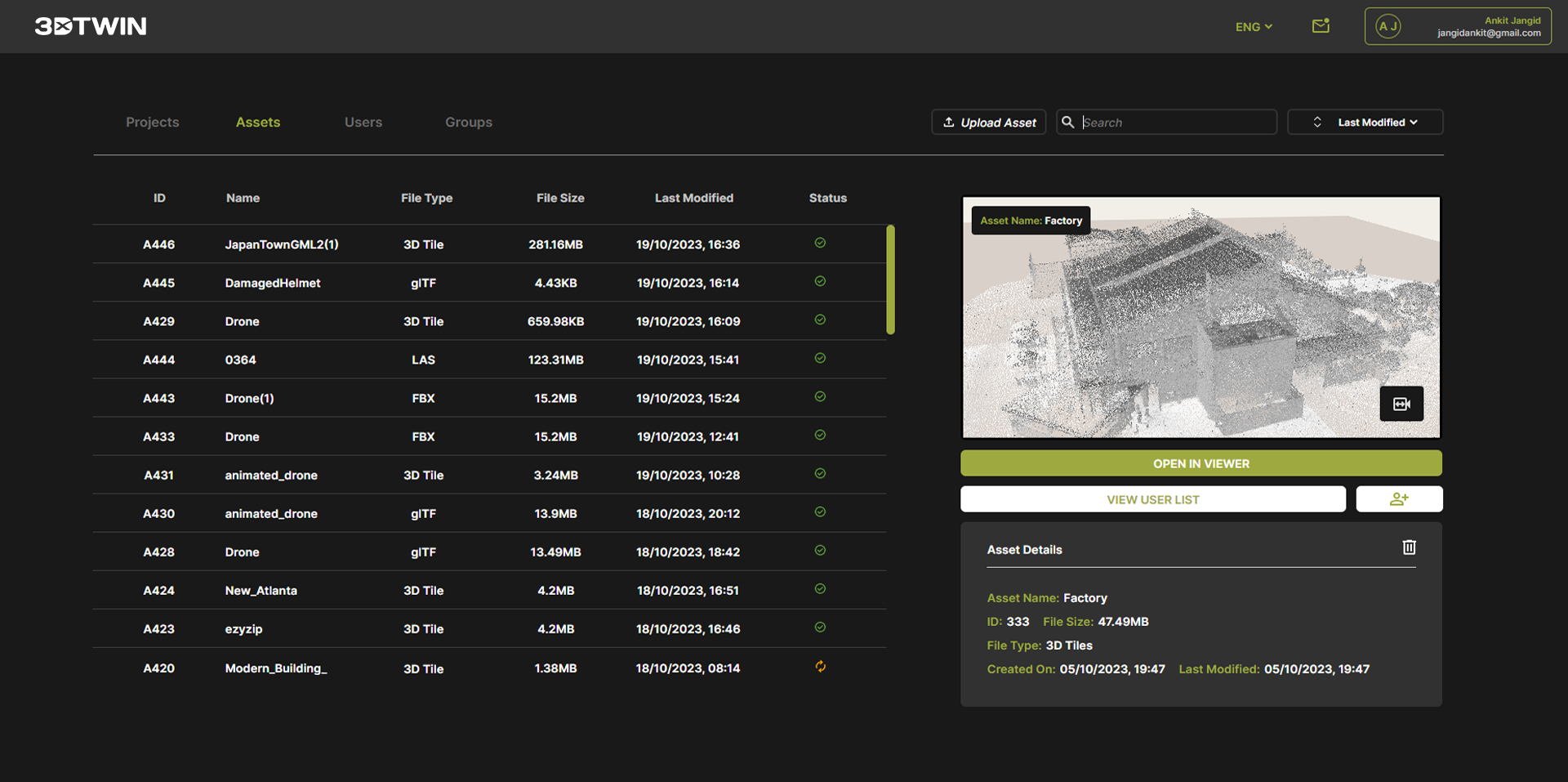Image resolution: width=1568 pixels, height=782 pixels.
Task: Click status check icon for A428 Drone
Action: (x=820, y=550)
